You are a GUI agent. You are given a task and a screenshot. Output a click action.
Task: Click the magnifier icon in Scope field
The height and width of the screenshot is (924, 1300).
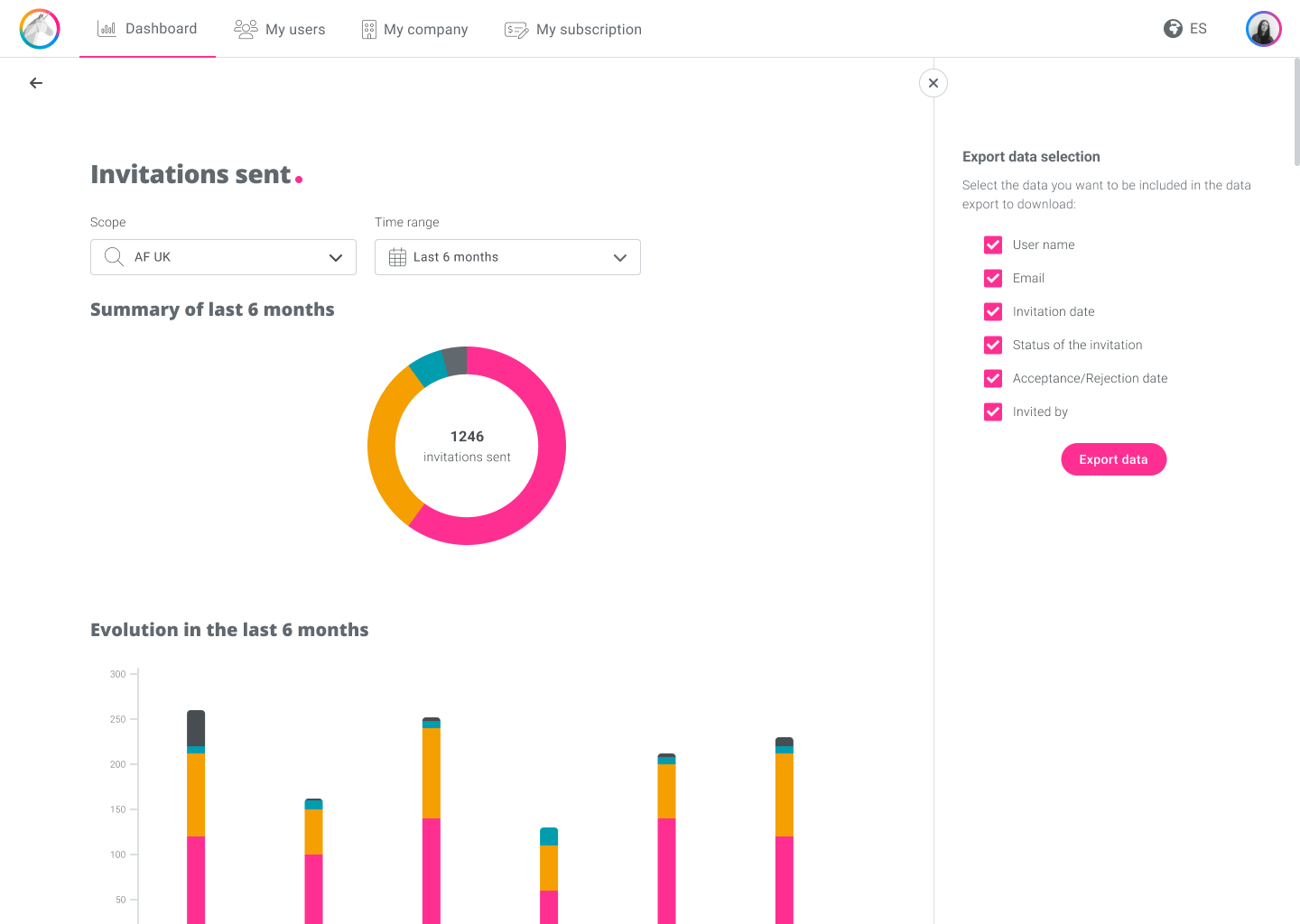(114, 257)
